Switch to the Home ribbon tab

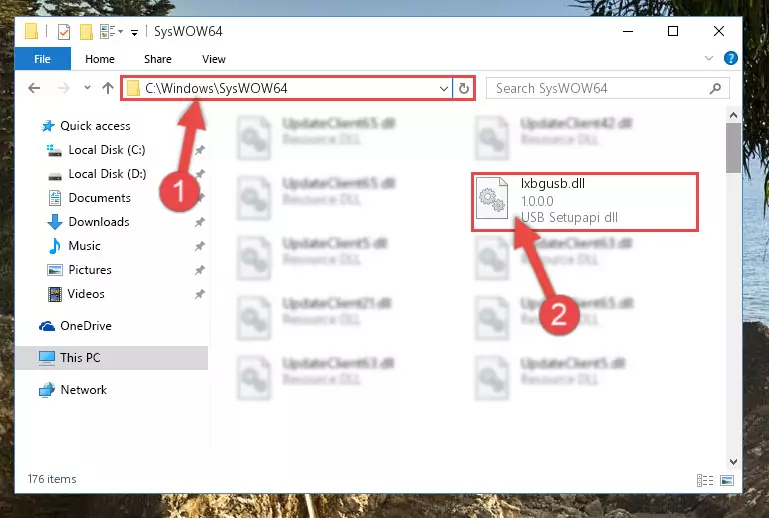click(x=100, y=59)
